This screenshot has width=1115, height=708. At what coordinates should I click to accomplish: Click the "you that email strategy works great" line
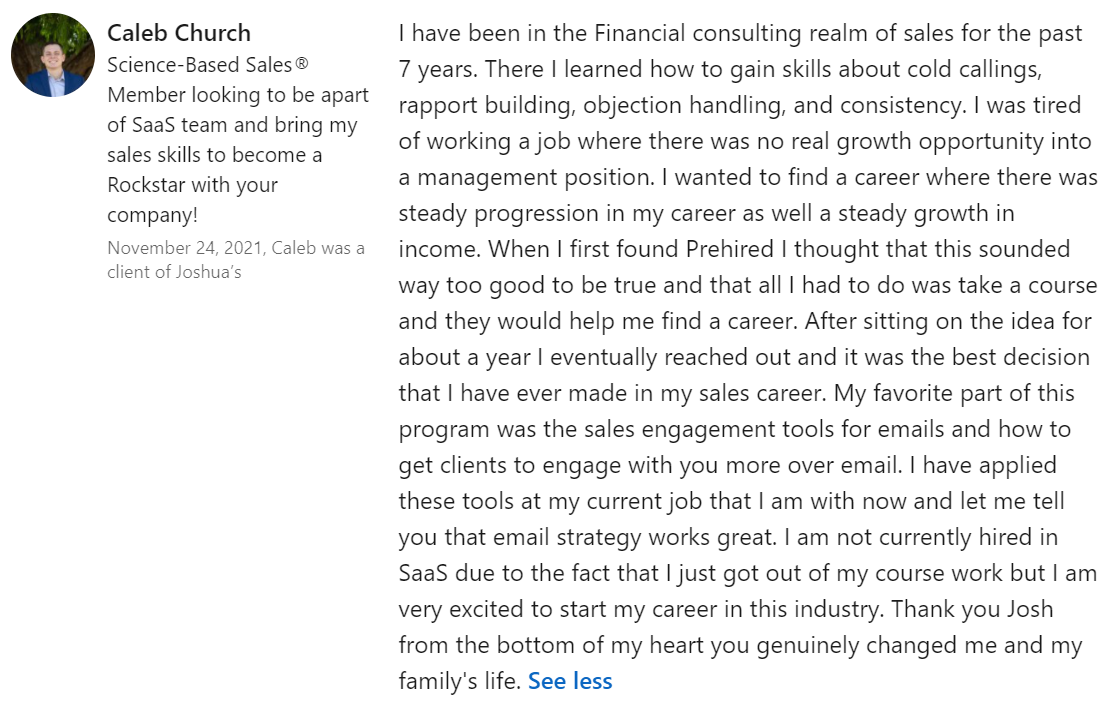tap(587, 537)
